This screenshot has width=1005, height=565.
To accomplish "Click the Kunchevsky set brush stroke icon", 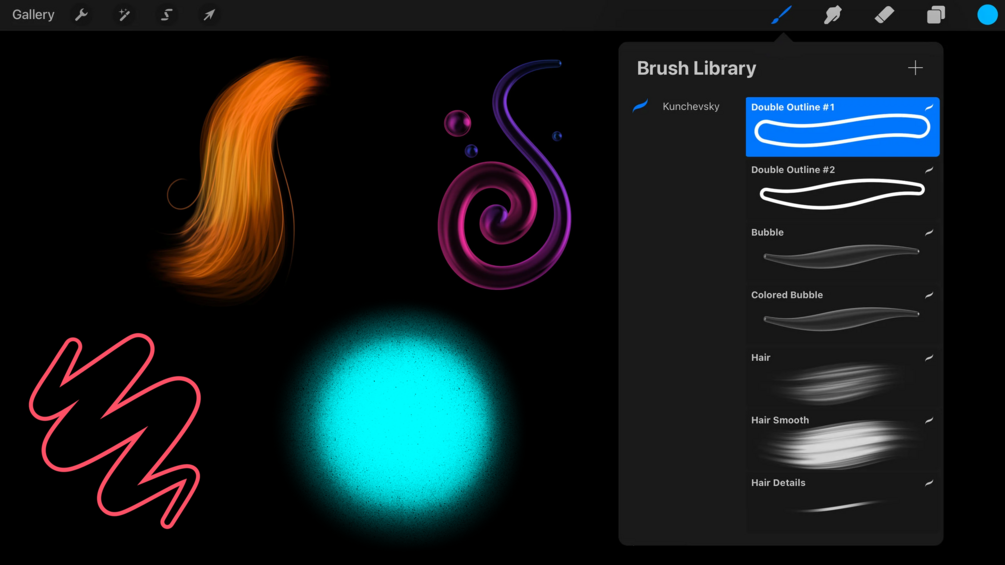I will (640, 106).
